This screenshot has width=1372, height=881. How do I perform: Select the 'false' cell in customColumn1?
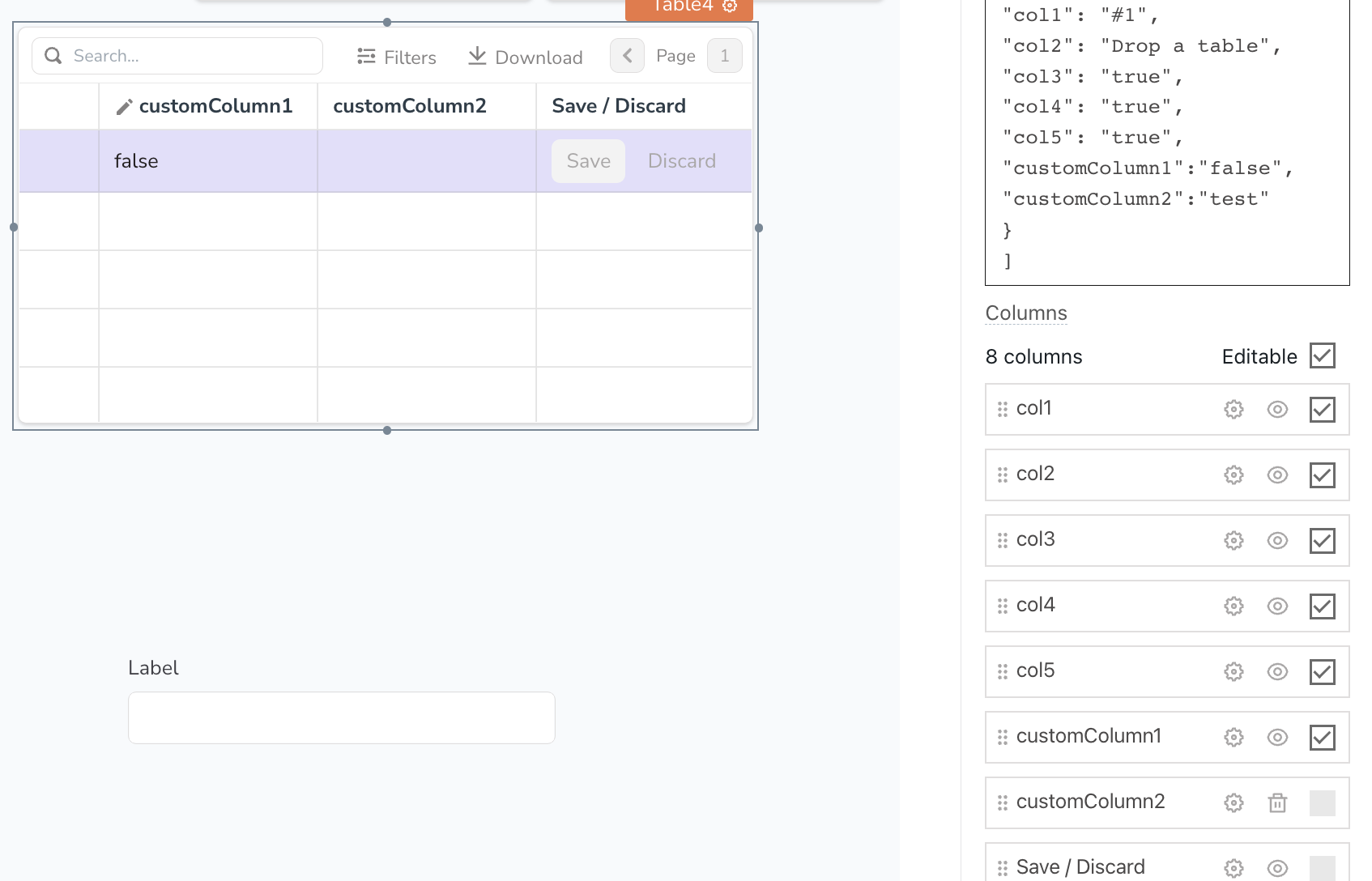coord(208,161)
